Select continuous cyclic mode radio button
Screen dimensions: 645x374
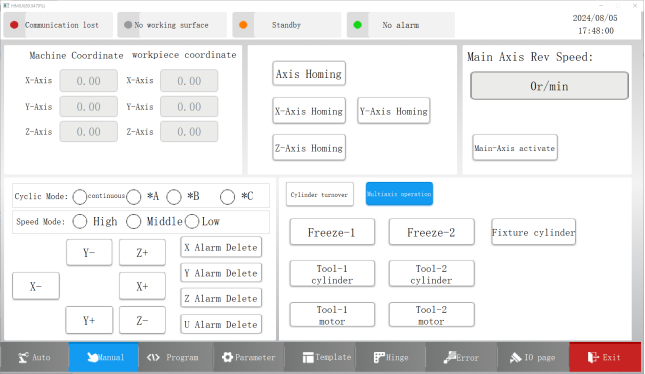coord(79,197)
